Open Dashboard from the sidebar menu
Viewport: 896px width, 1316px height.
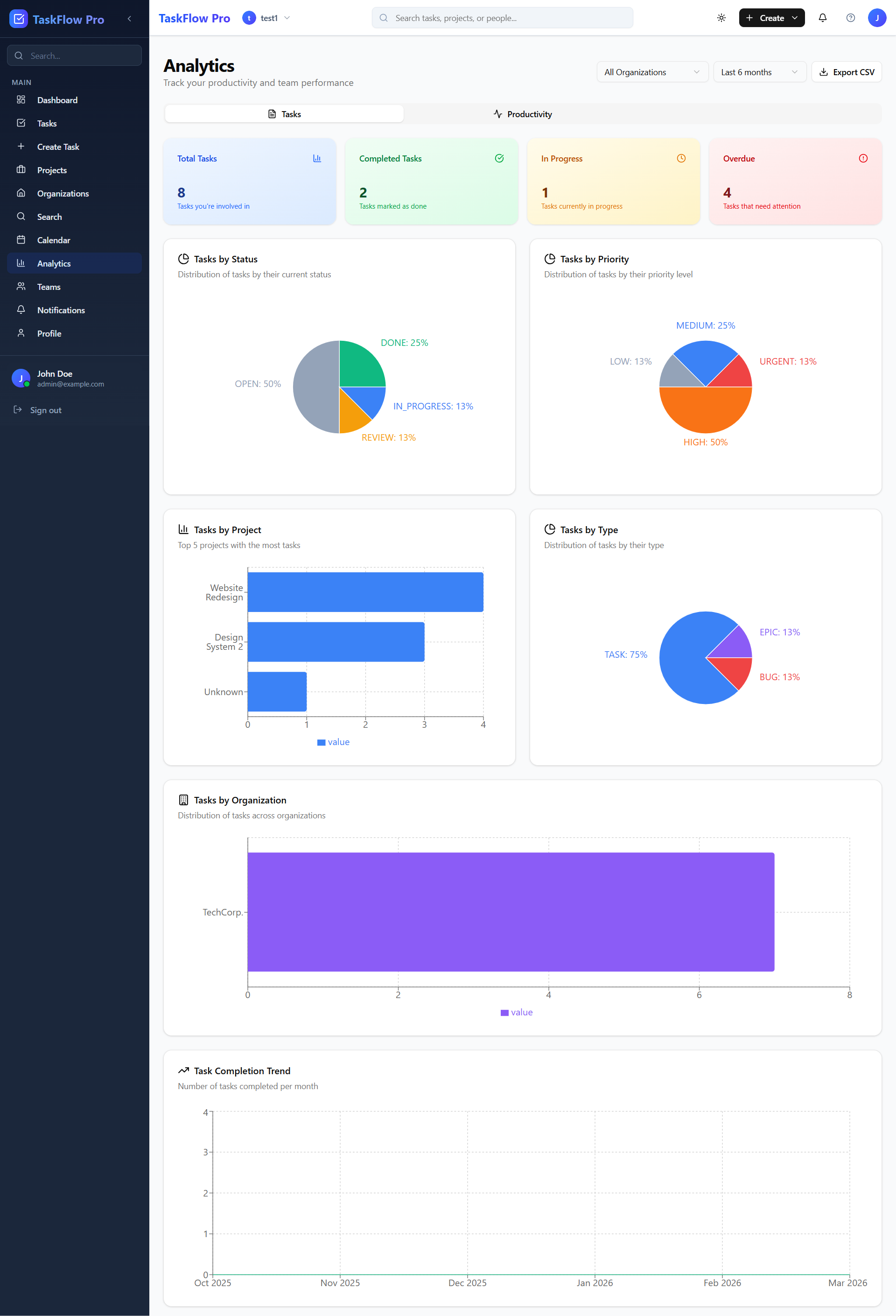click(74, 99)
